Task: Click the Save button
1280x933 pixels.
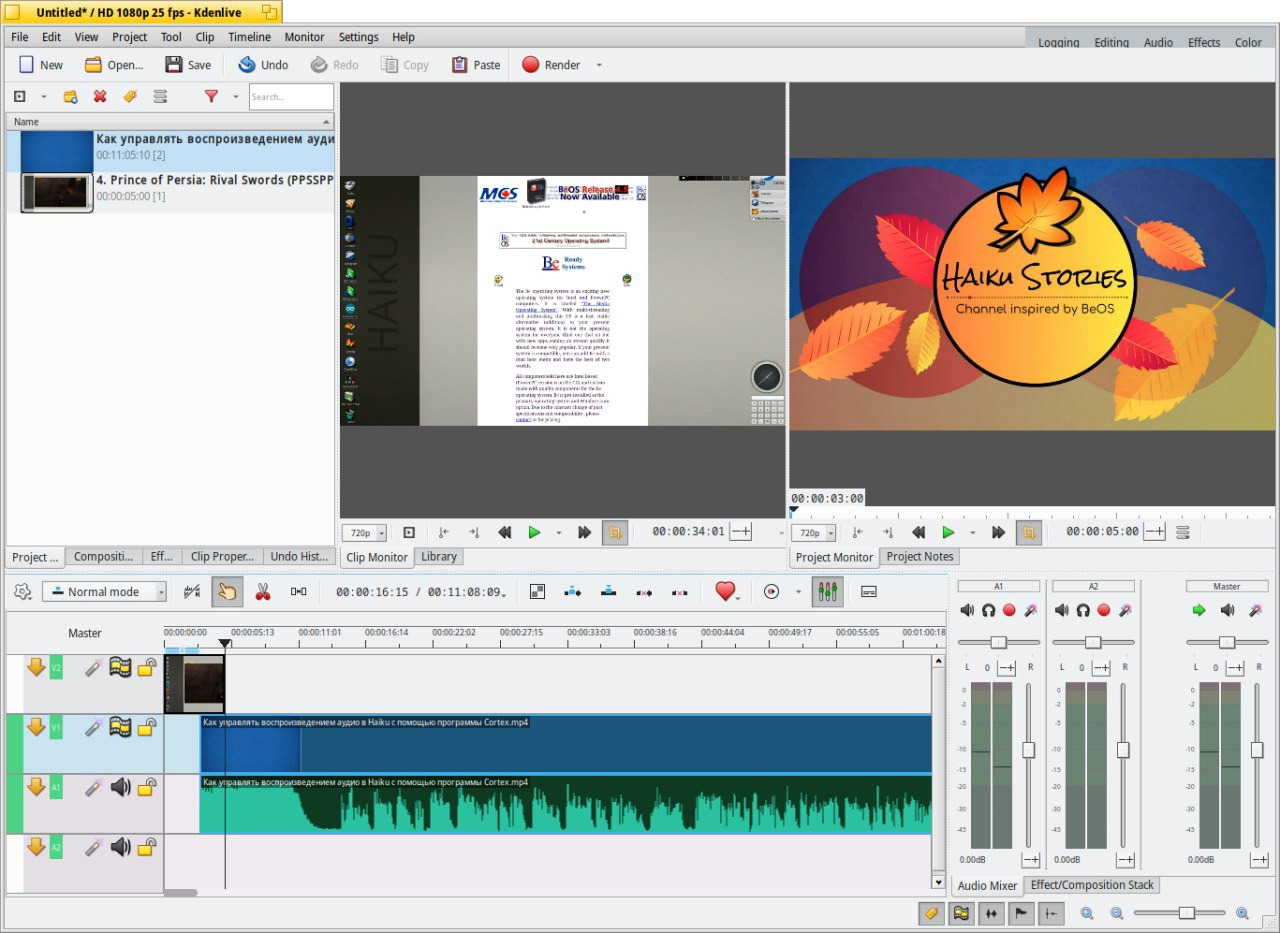Action: tap(188, 65)
